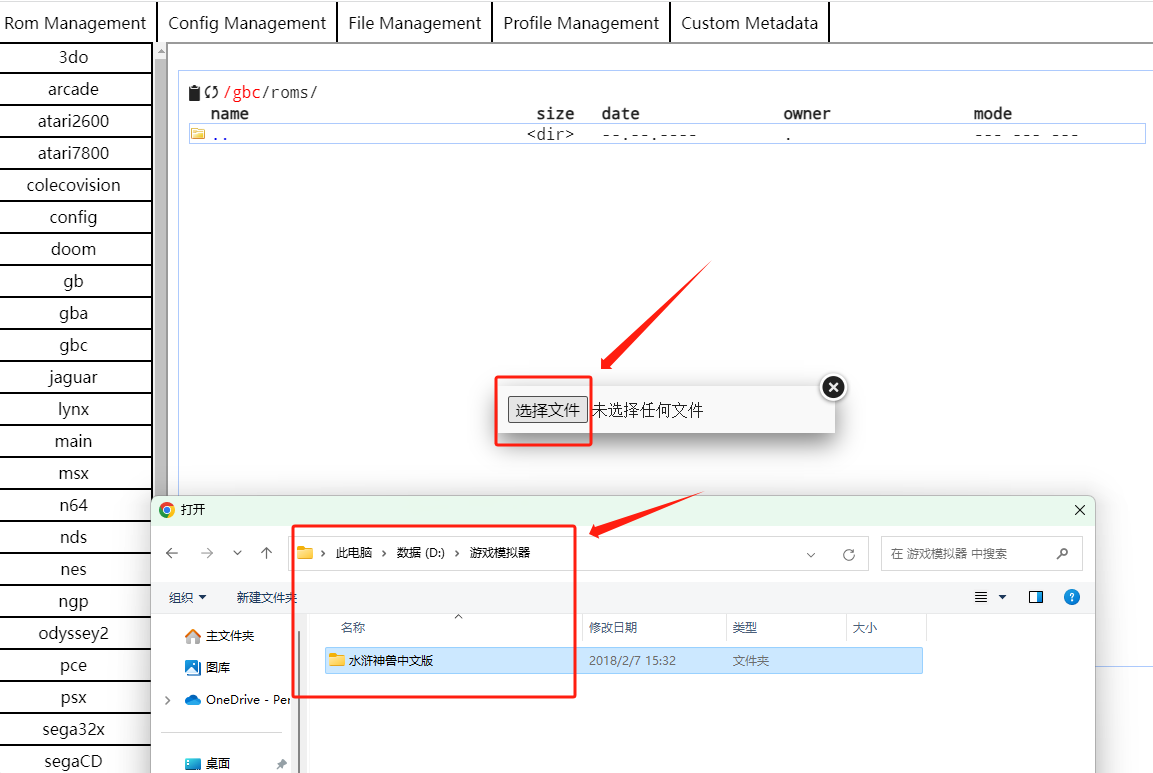1153x773 pixels.
Task: Choose the nes system
Action: [x=74, y=569]
